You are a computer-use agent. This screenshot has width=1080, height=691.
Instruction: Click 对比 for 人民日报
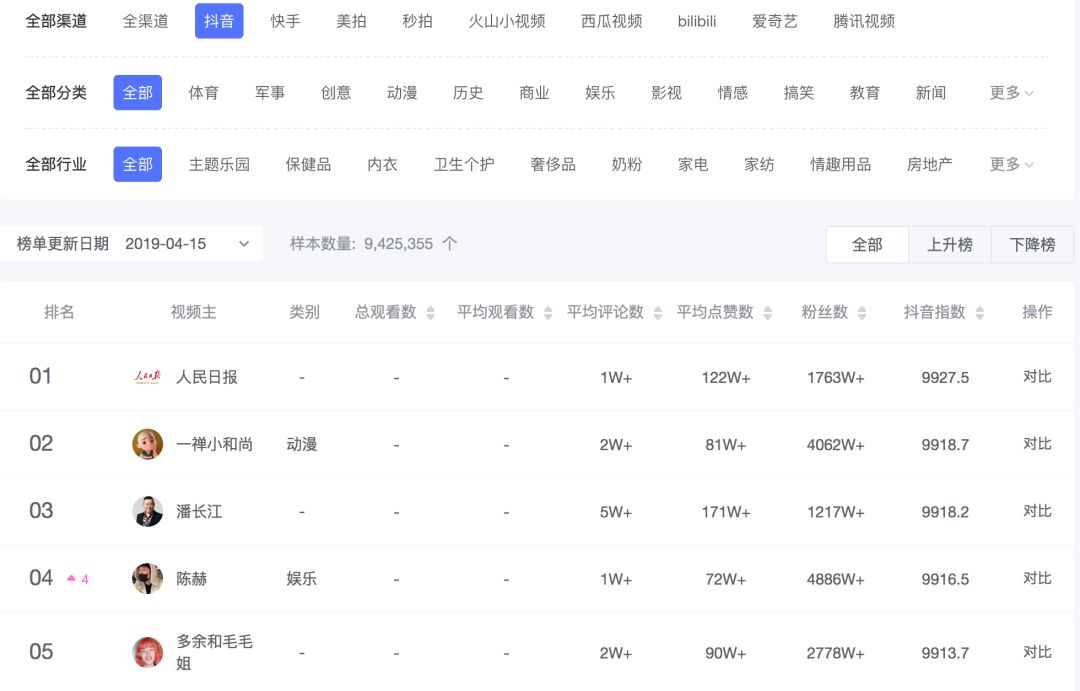click(1037, 377)
